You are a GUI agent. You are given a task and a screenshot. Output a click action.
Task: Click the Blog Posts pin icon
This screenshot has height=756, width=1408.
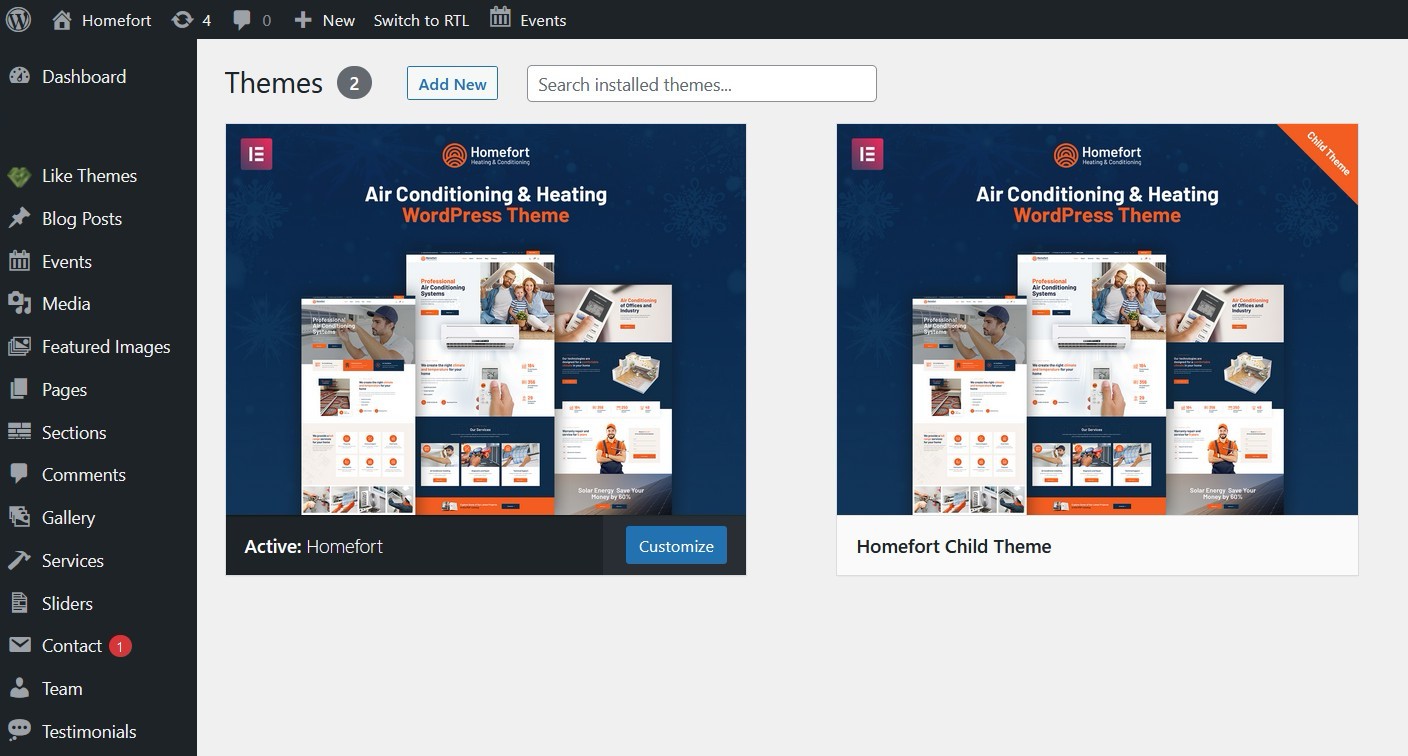pos(19,218)
